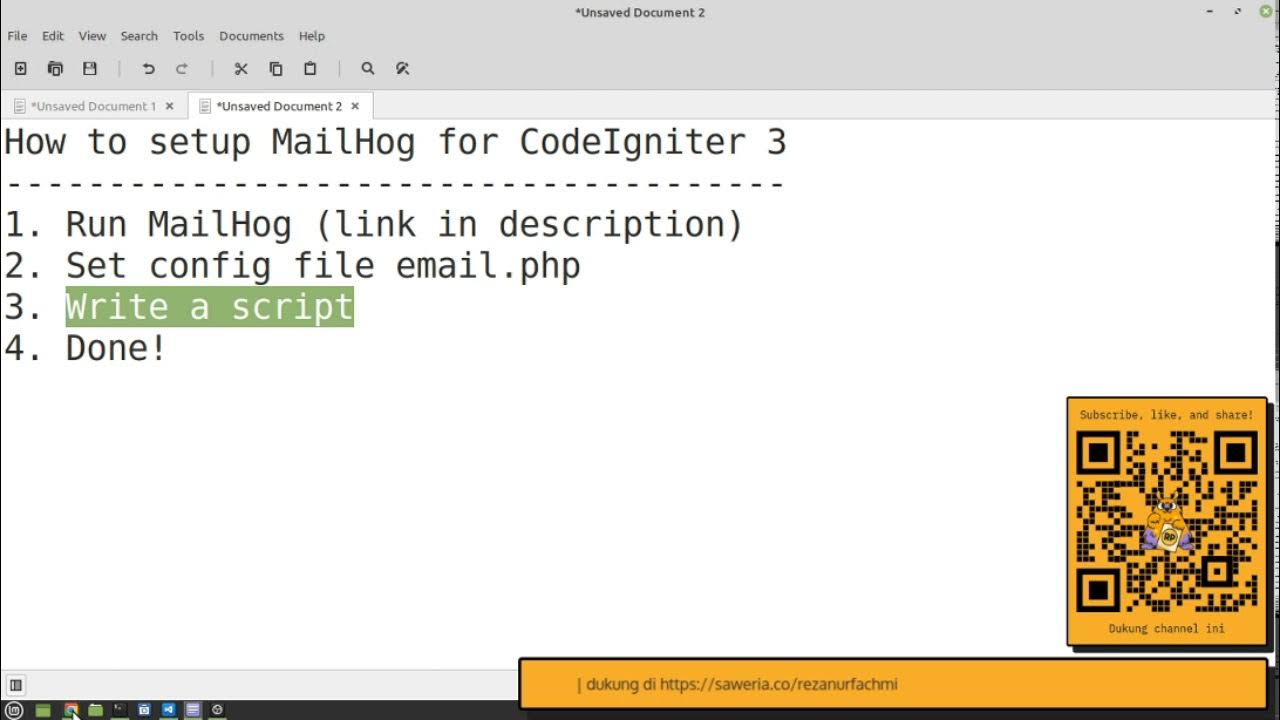
Task: Redo the last undone action
Action: 182,69
